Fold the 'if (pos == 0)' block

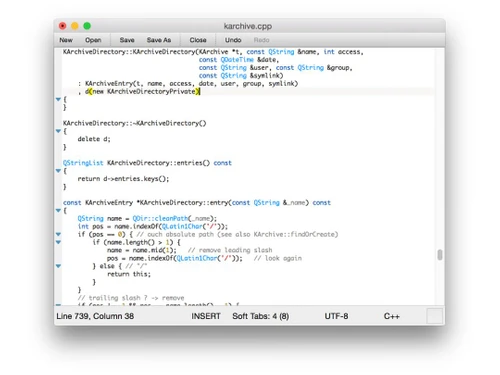tap(58, 234)
